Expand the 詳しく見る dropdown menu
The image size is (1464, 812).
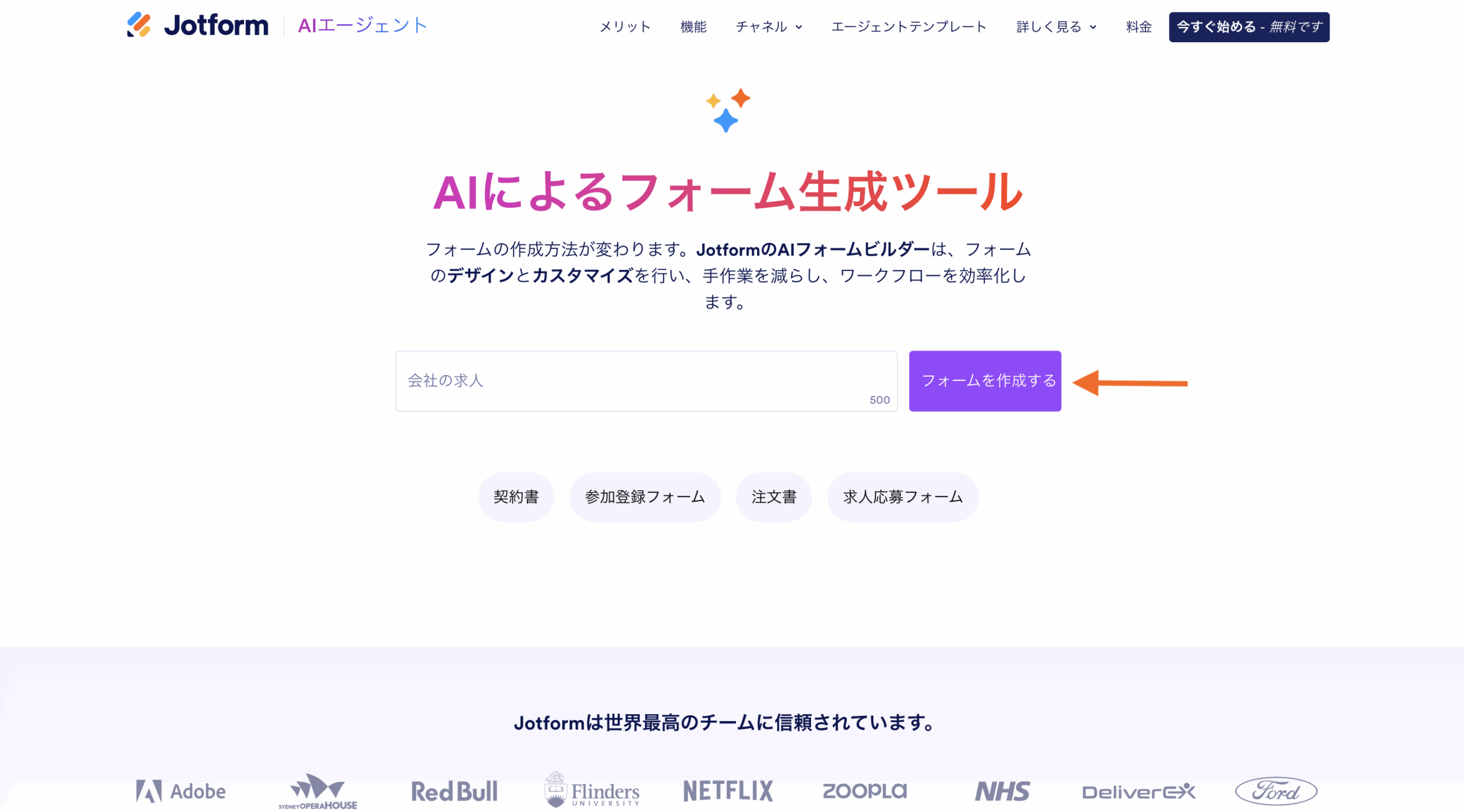click(1056, 27)
